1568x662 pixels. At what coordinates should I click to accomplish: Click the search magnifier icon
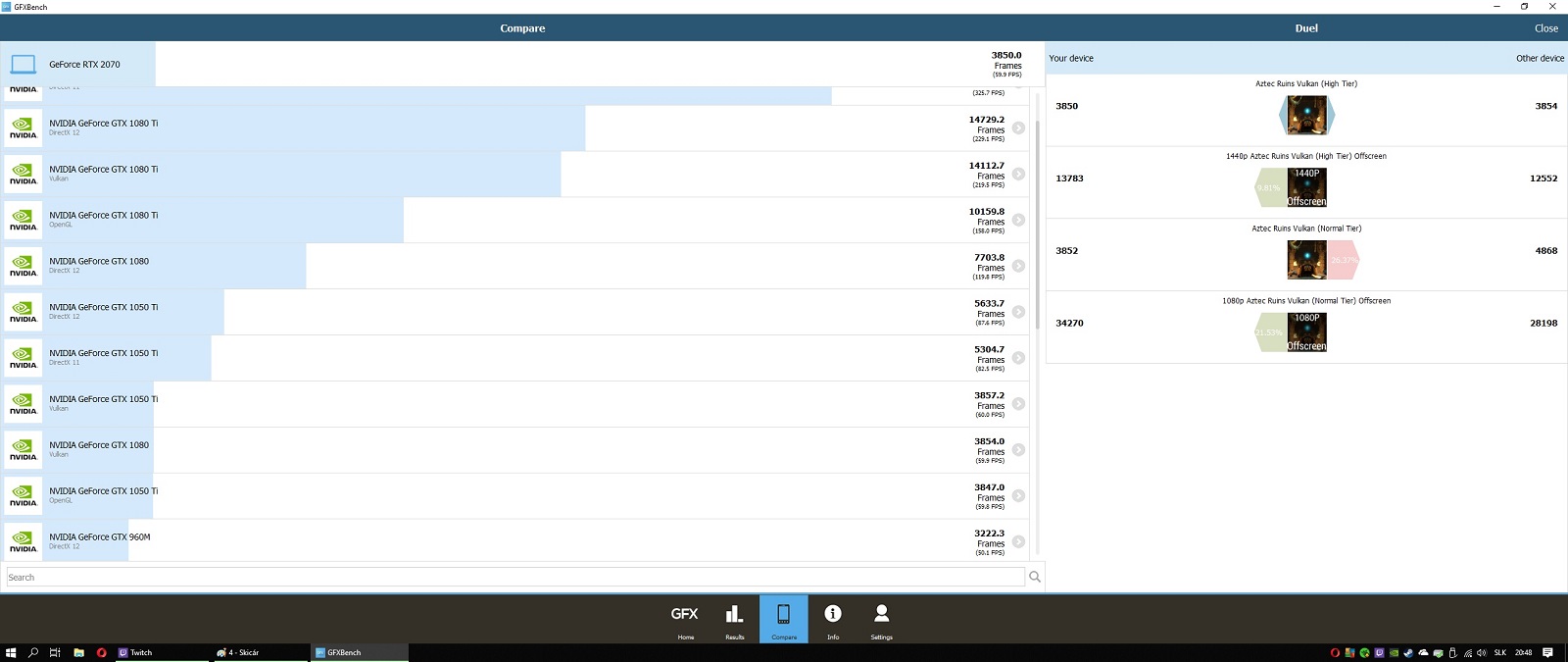click(1034, 577)
